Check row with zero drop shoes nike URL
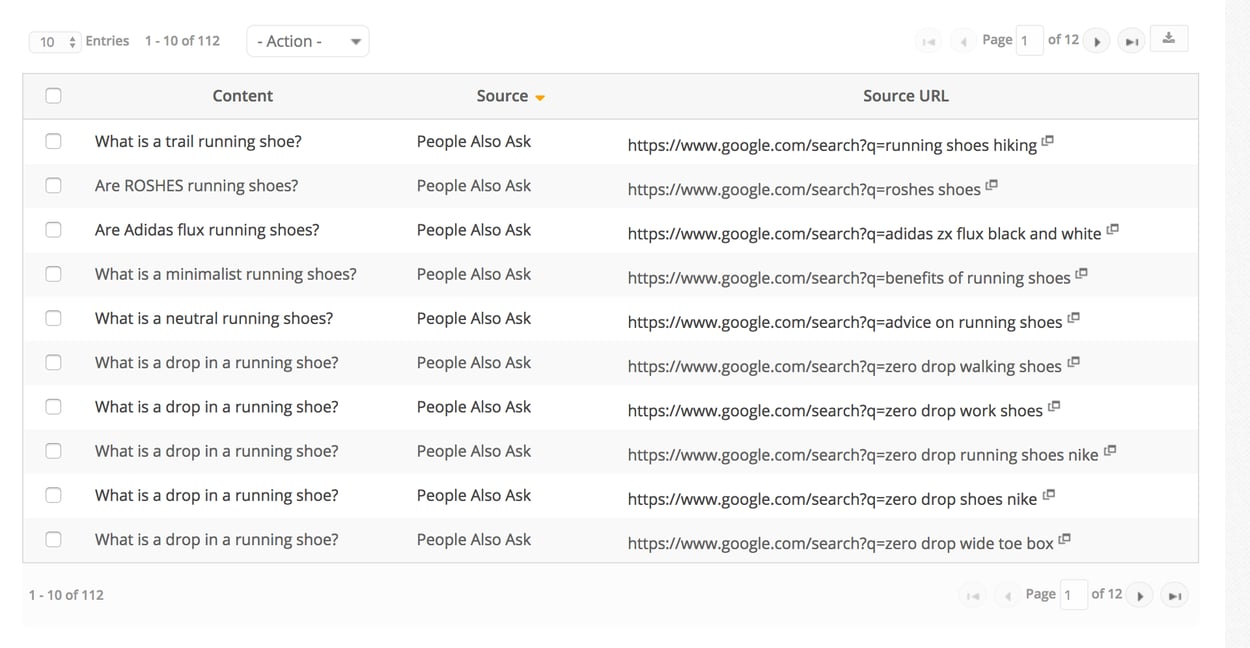1250x648 pixels. coord(53,495)
